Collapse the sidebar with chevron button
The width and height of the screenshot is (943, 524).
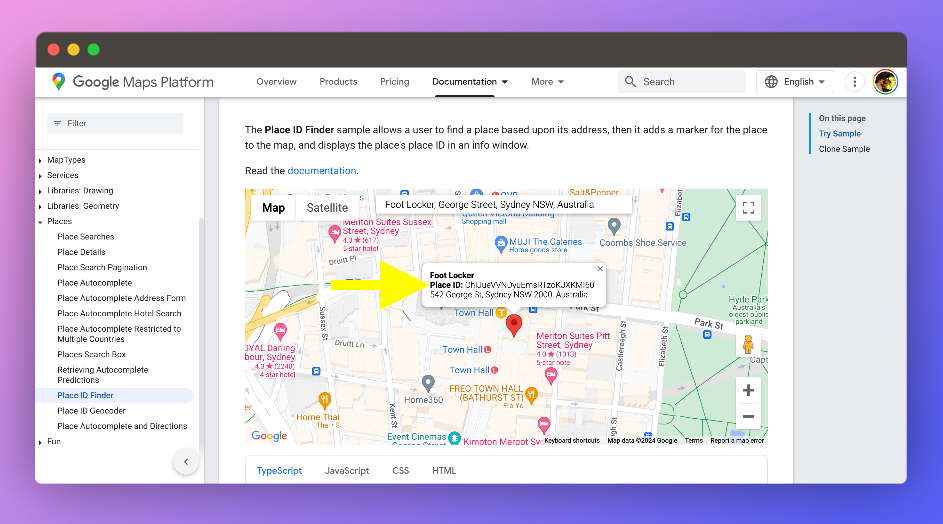pyautogui.click(x=186, y=462)
